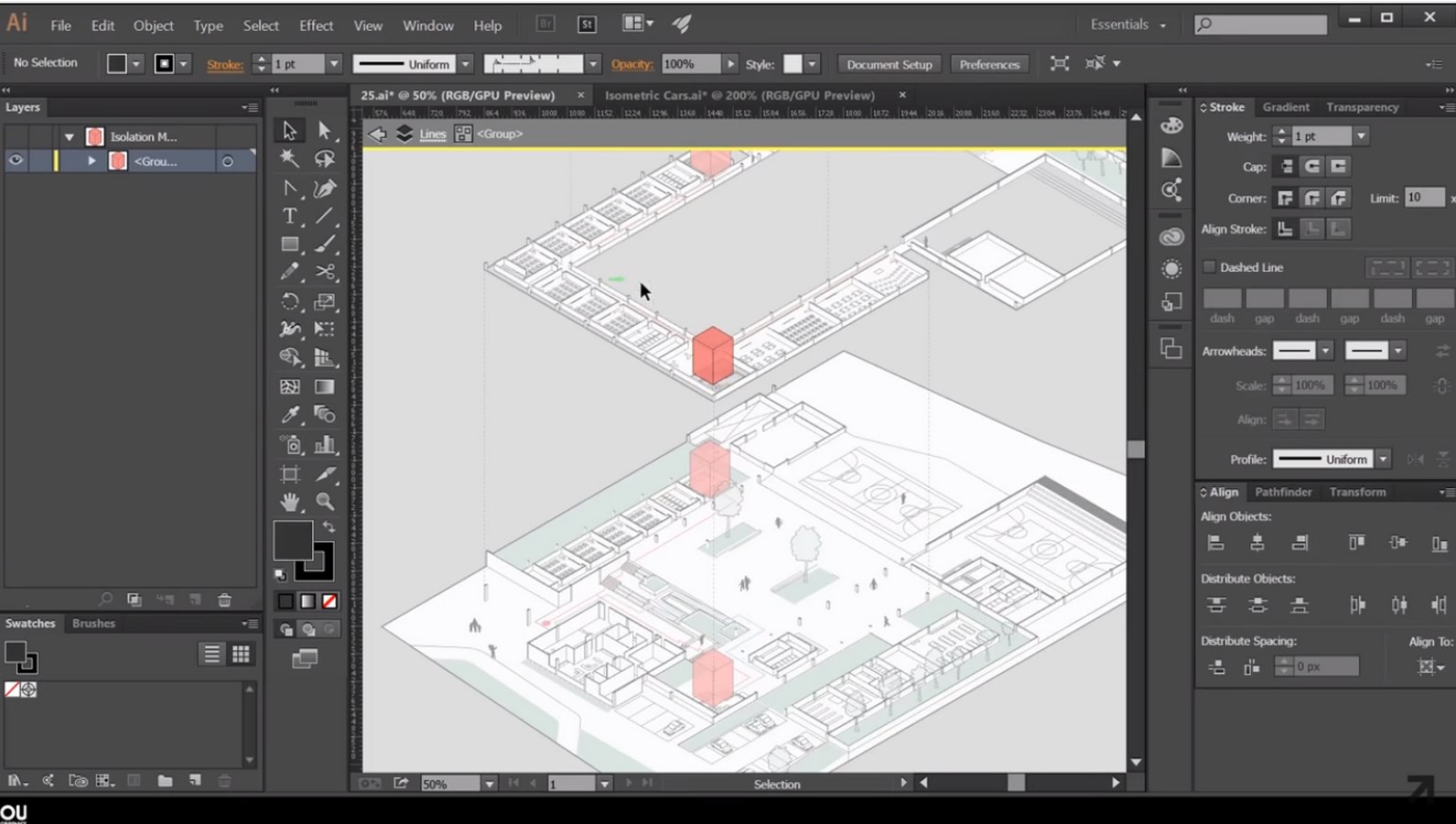The image size is (1456, 824).
Task: Select the Scissors tool
Action: coord(325,272)
